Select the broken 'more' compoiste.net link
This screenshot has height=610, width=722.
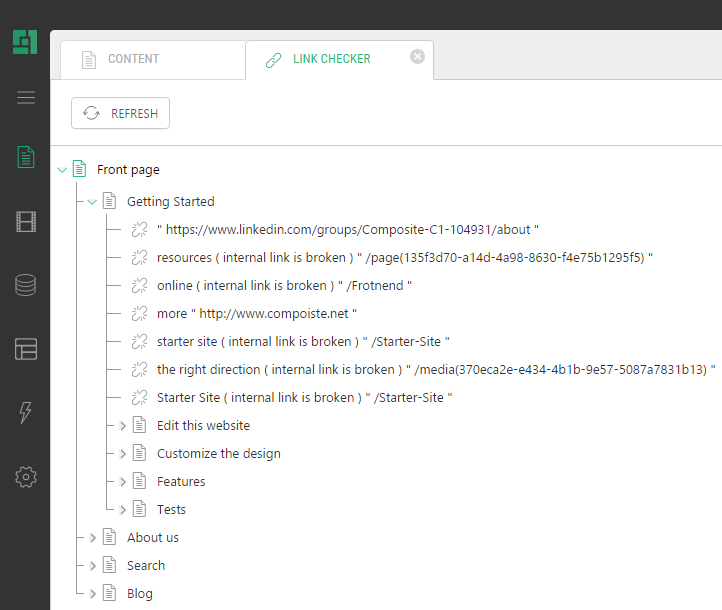(x=256, y=314)
